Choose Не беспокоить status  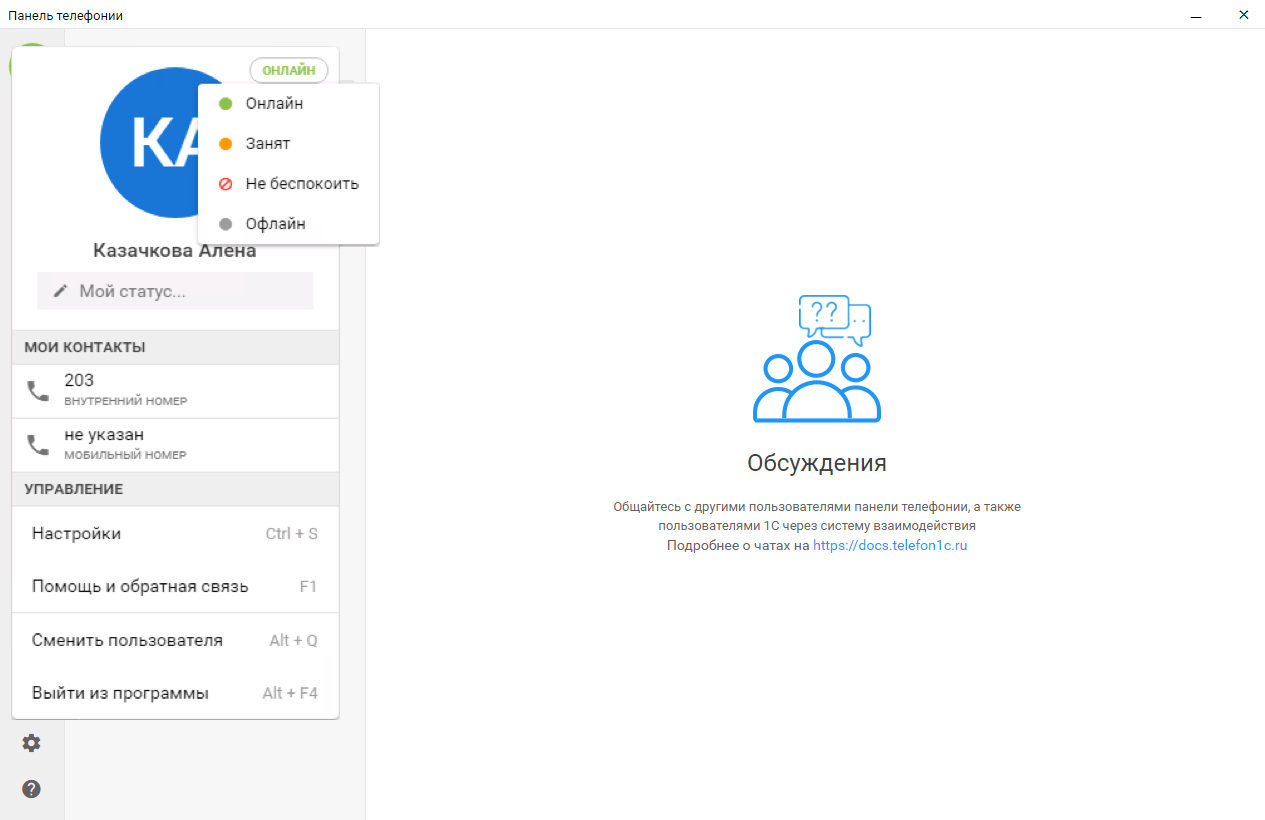(289, 184)
